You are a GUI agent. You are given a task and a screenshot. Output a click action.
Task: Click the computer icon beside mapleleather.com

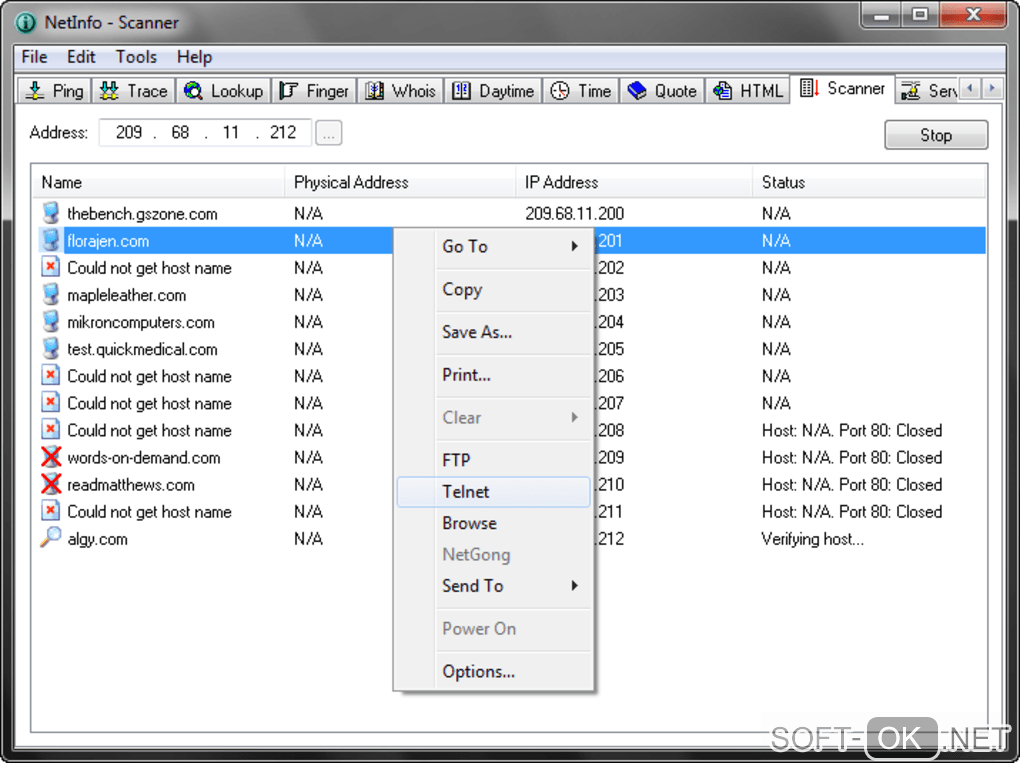pos(51,295)
